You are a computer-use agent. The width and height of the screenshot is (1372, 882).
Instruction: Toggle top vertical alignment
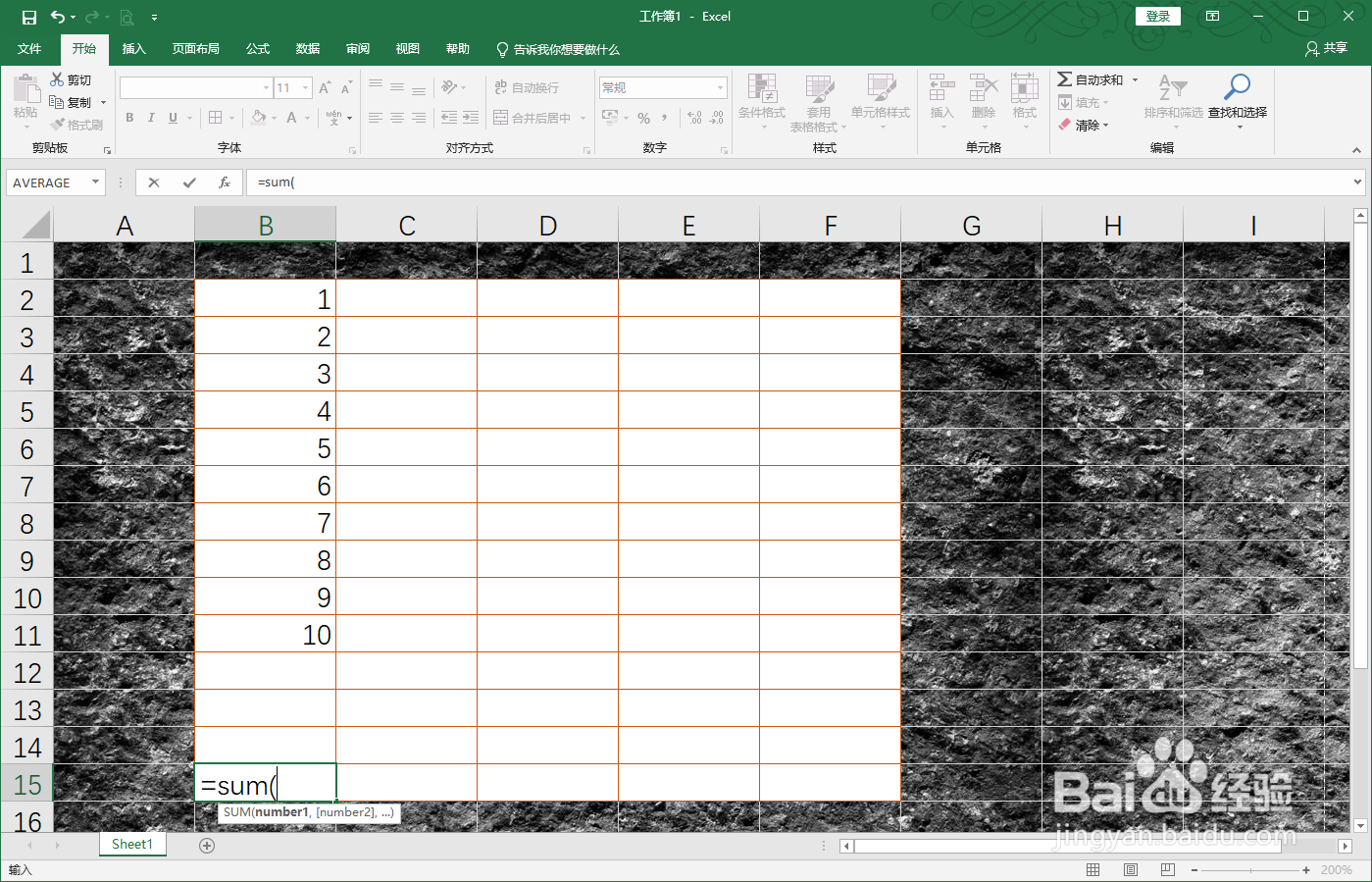[x=376, y=87]
